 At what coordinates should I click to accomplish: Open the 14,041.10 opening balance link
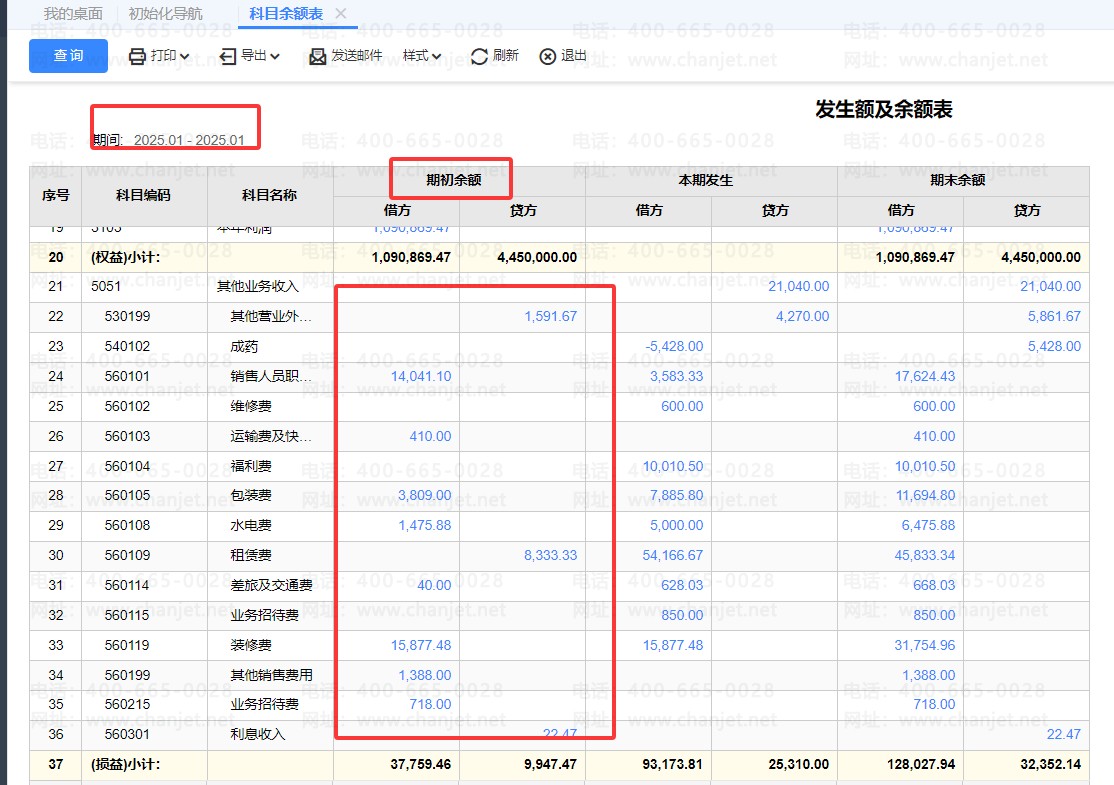pos(420,376)
